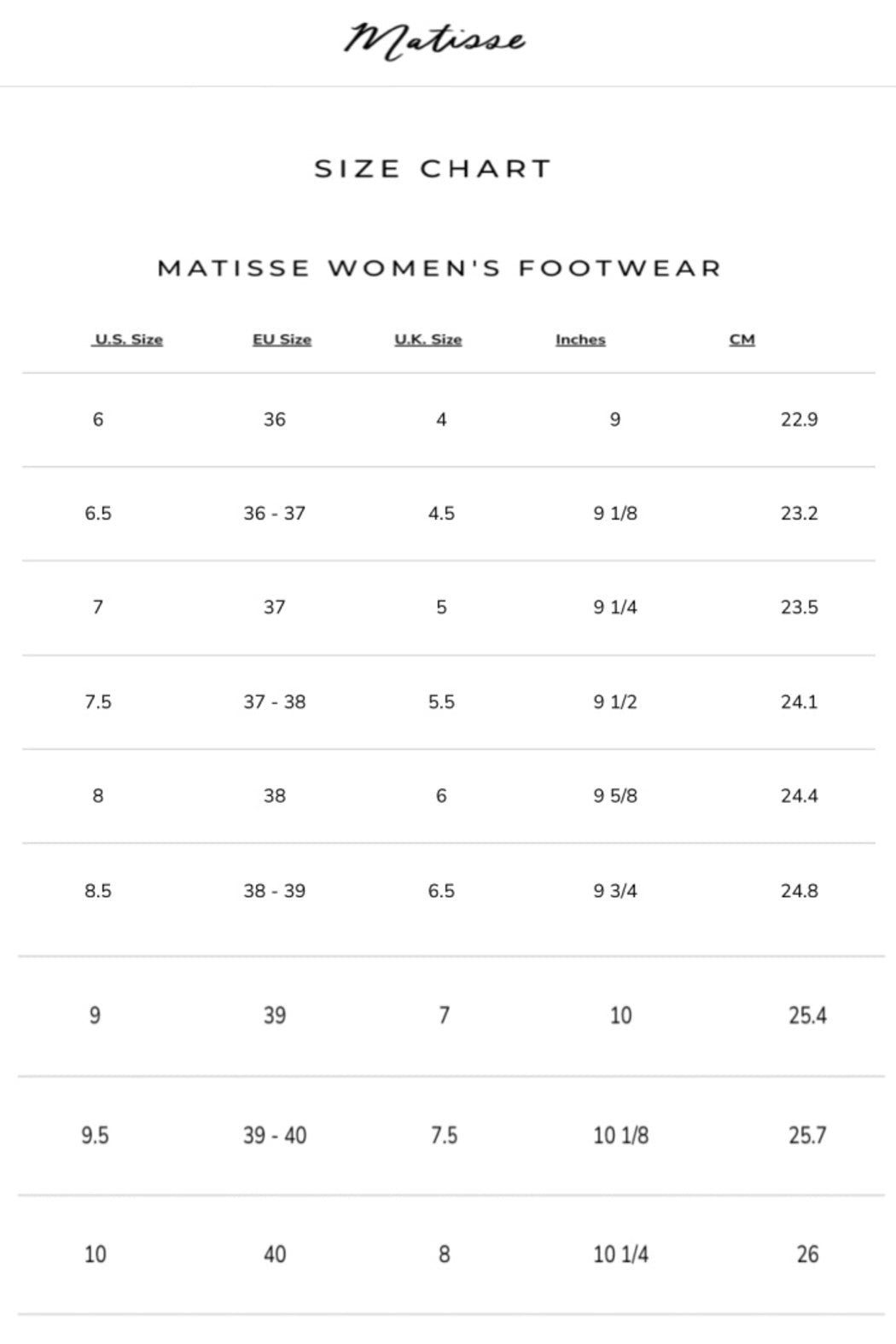Select the EU size 36 - 37 cell
Screen dimensions: 896x1344
274,514
